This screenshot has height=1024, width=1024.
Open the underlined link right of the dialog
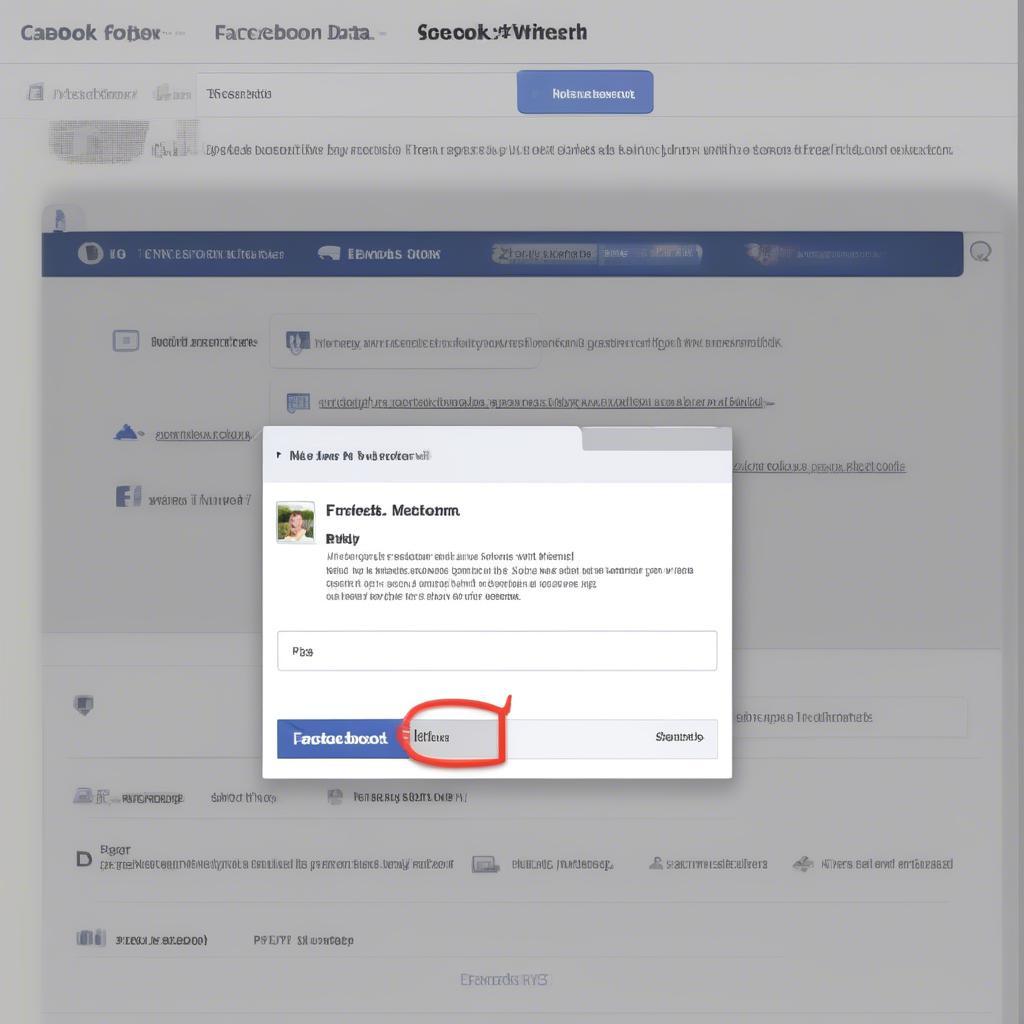(x=819, y=466)
